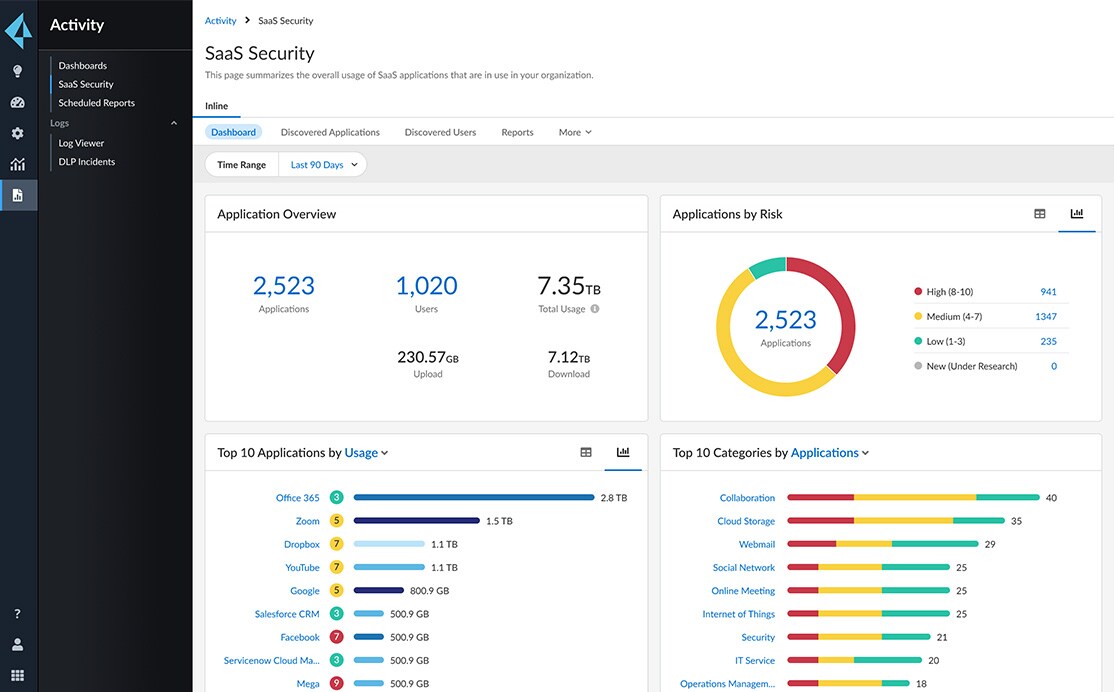
Task: Open the Applications dropdown in Top 10 Categories
Action: pyautogui.click(x=828, y=452)
